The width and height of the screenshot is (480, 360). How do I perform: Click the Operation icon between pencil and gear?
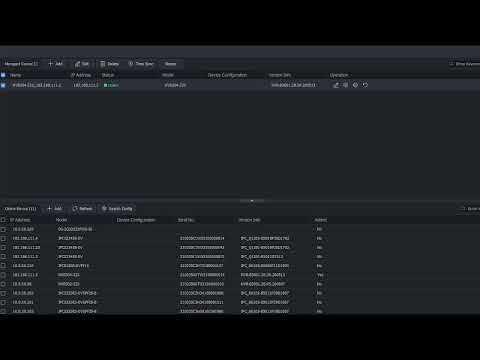pyautogui.click(x=346, y=85)
